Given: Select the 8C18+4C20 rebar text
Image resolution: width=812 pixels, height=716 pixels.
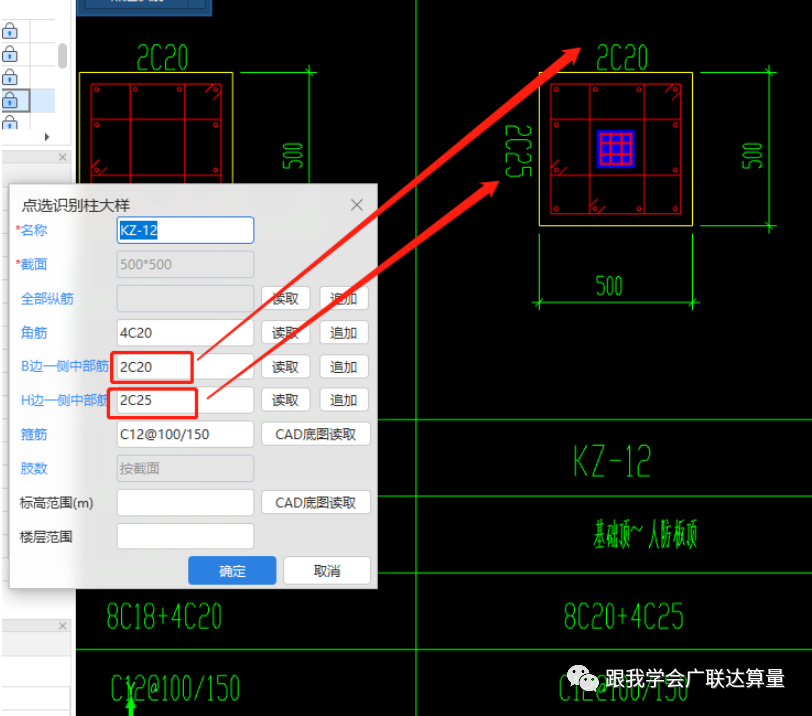Looking at the screenshot, I should pyautogui.click(x=164, y=616).
